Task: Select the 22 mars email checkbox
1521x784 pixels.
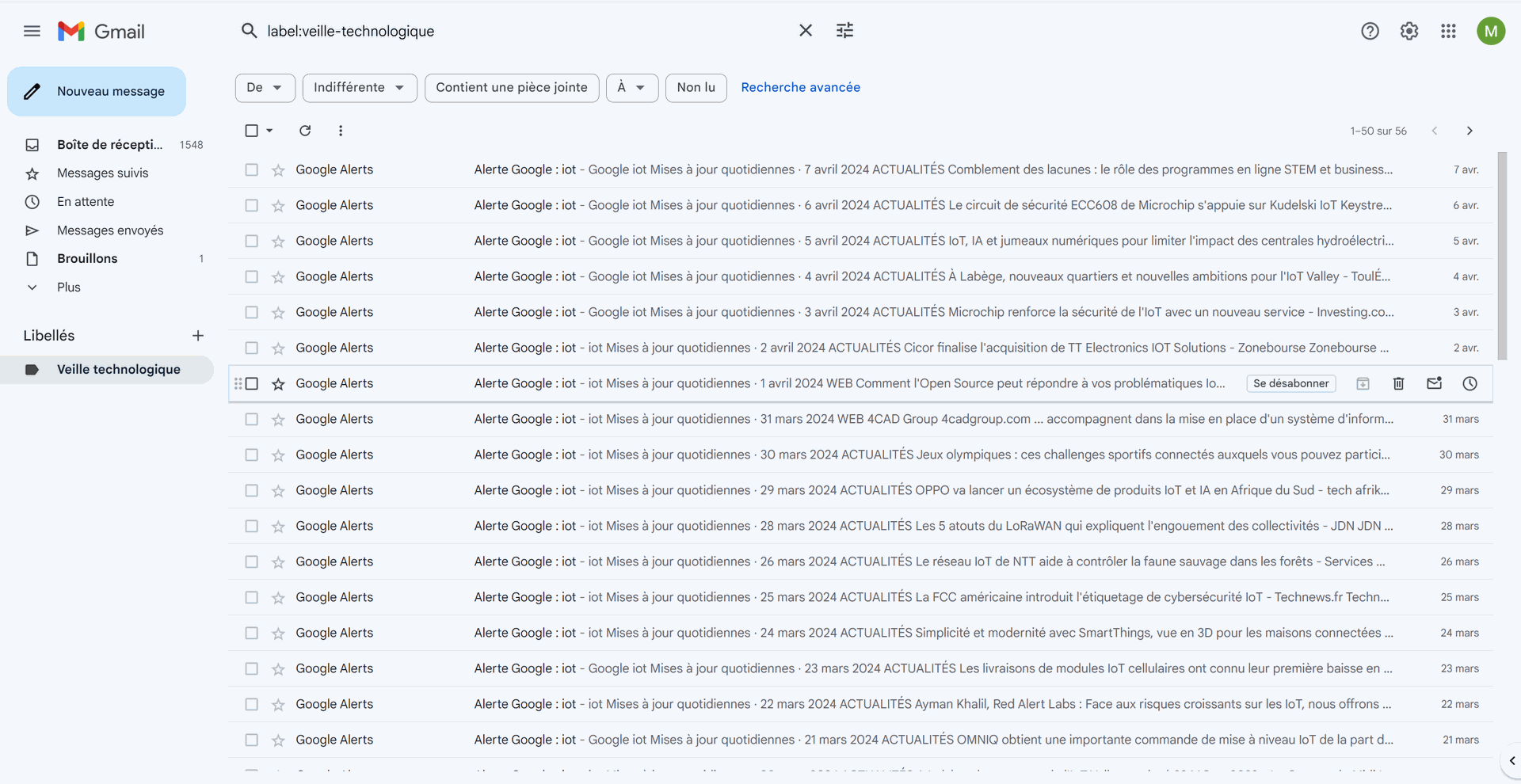Action: coord(251,704)
